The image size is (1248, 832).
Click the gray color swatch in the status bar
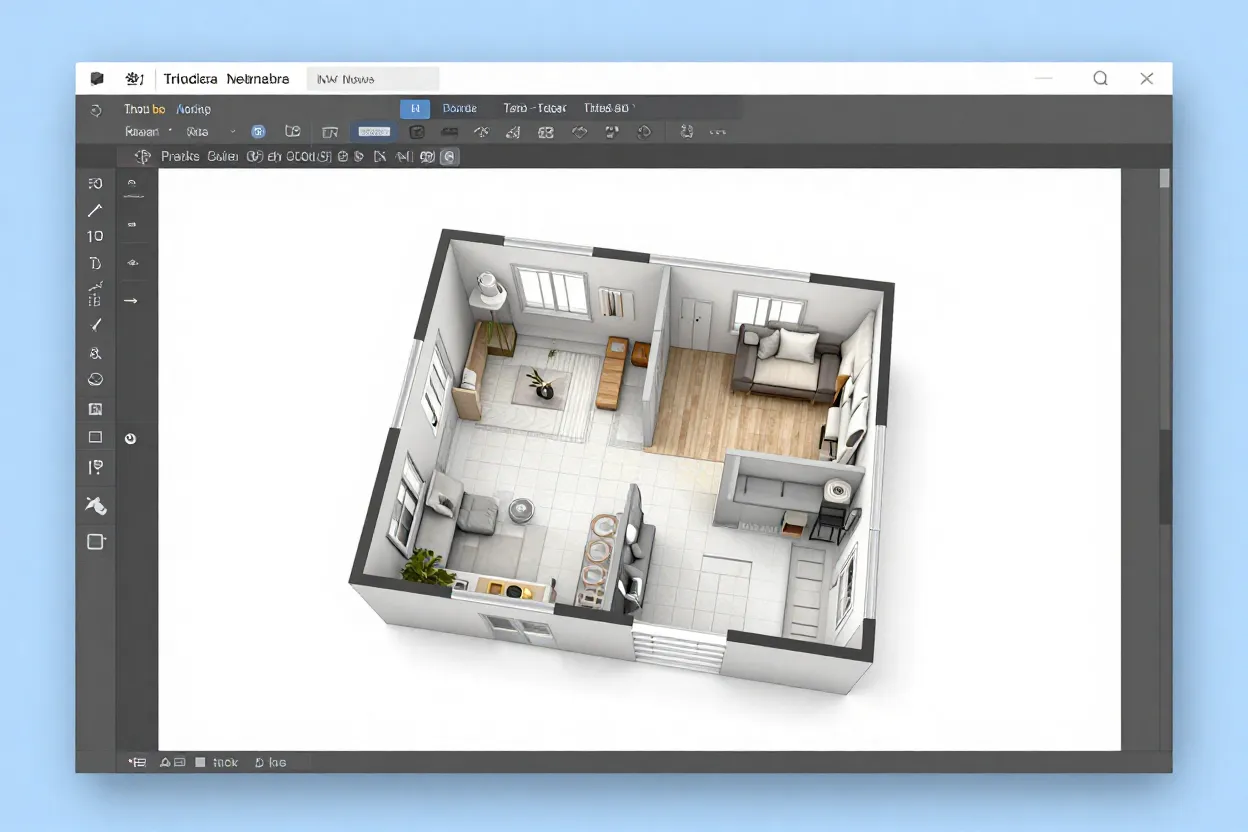tap(199, 762)
